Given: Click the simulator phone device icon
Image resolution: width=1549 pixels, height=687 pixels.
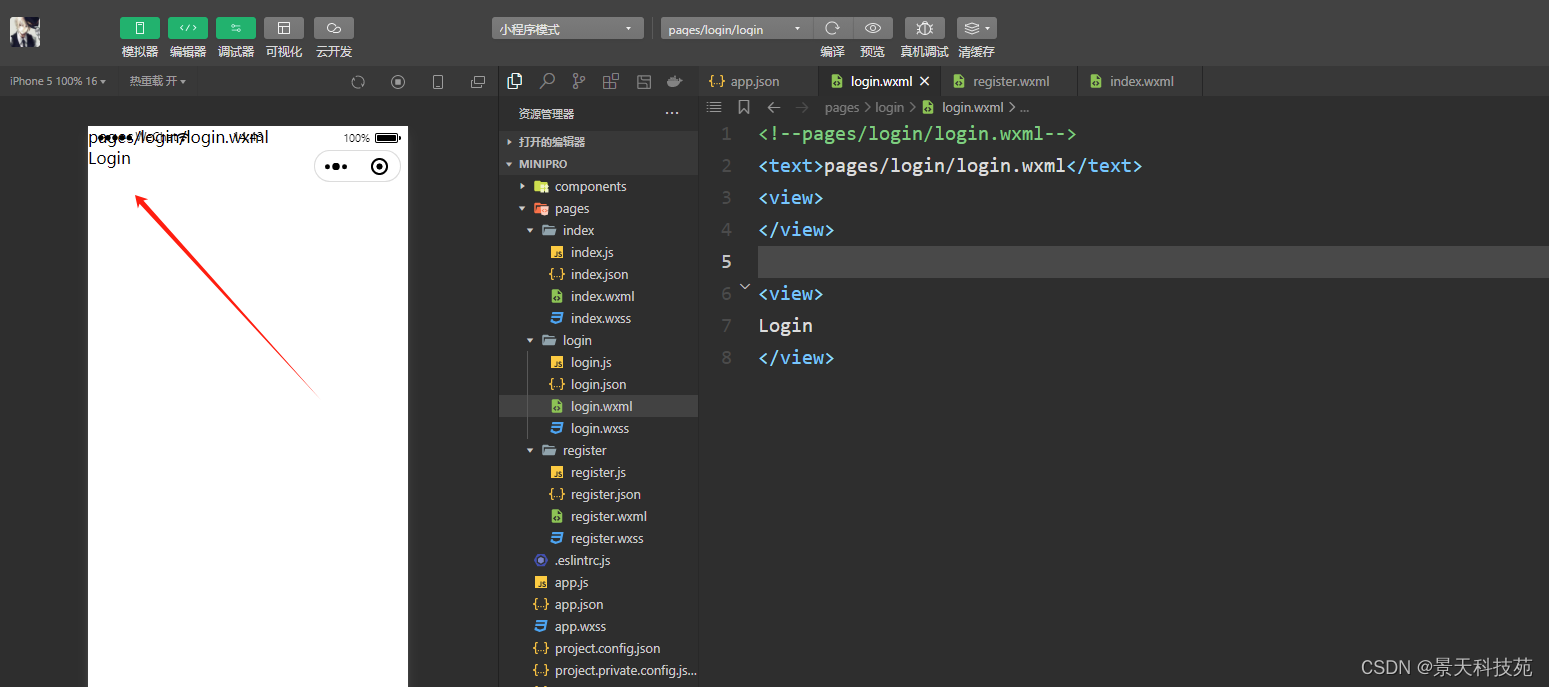Looking at the screenshot, I should click(x=438, y=82).
